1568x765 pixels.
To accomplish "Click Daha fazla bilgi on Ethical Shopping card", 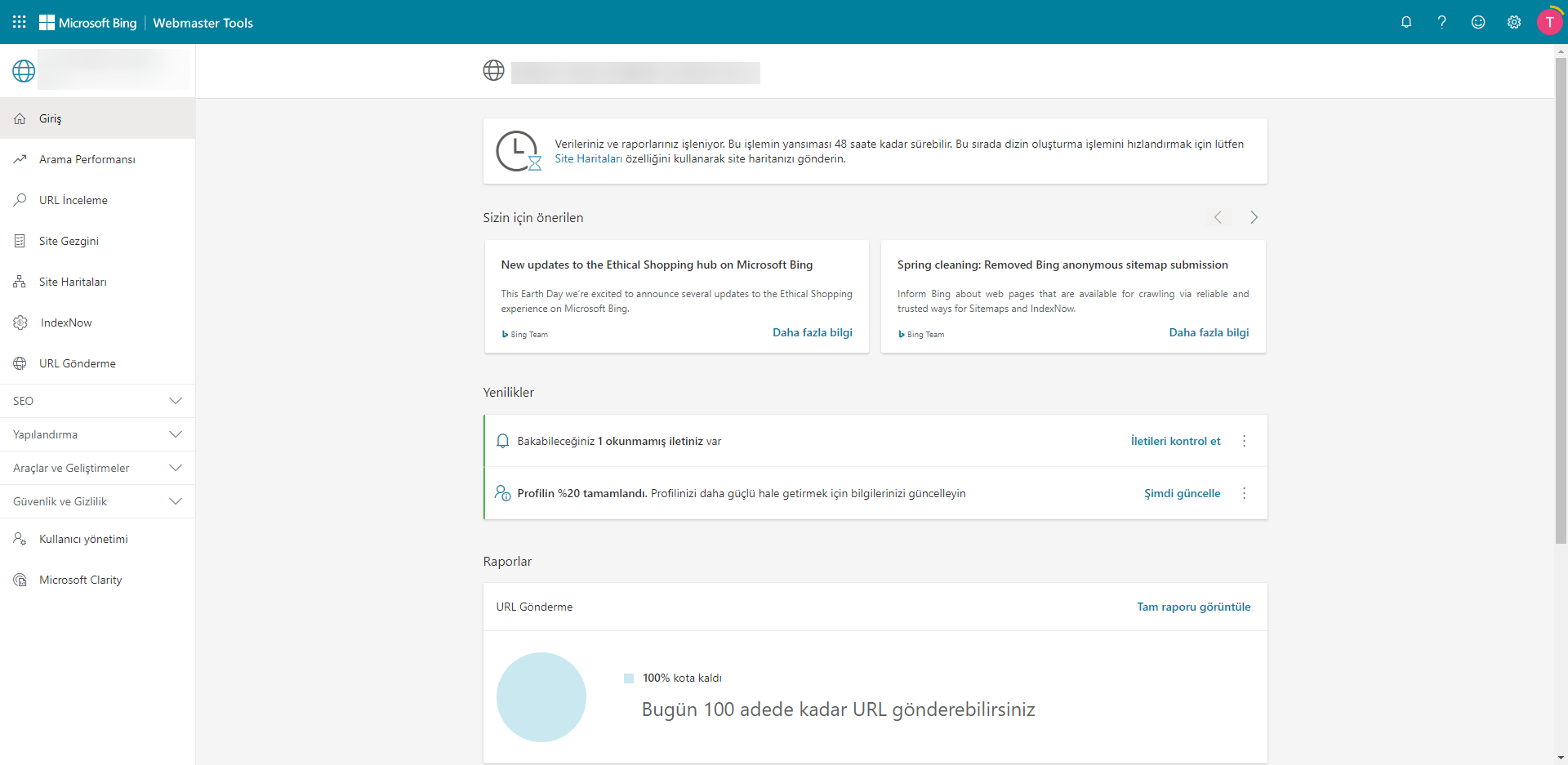I will 813,332.
